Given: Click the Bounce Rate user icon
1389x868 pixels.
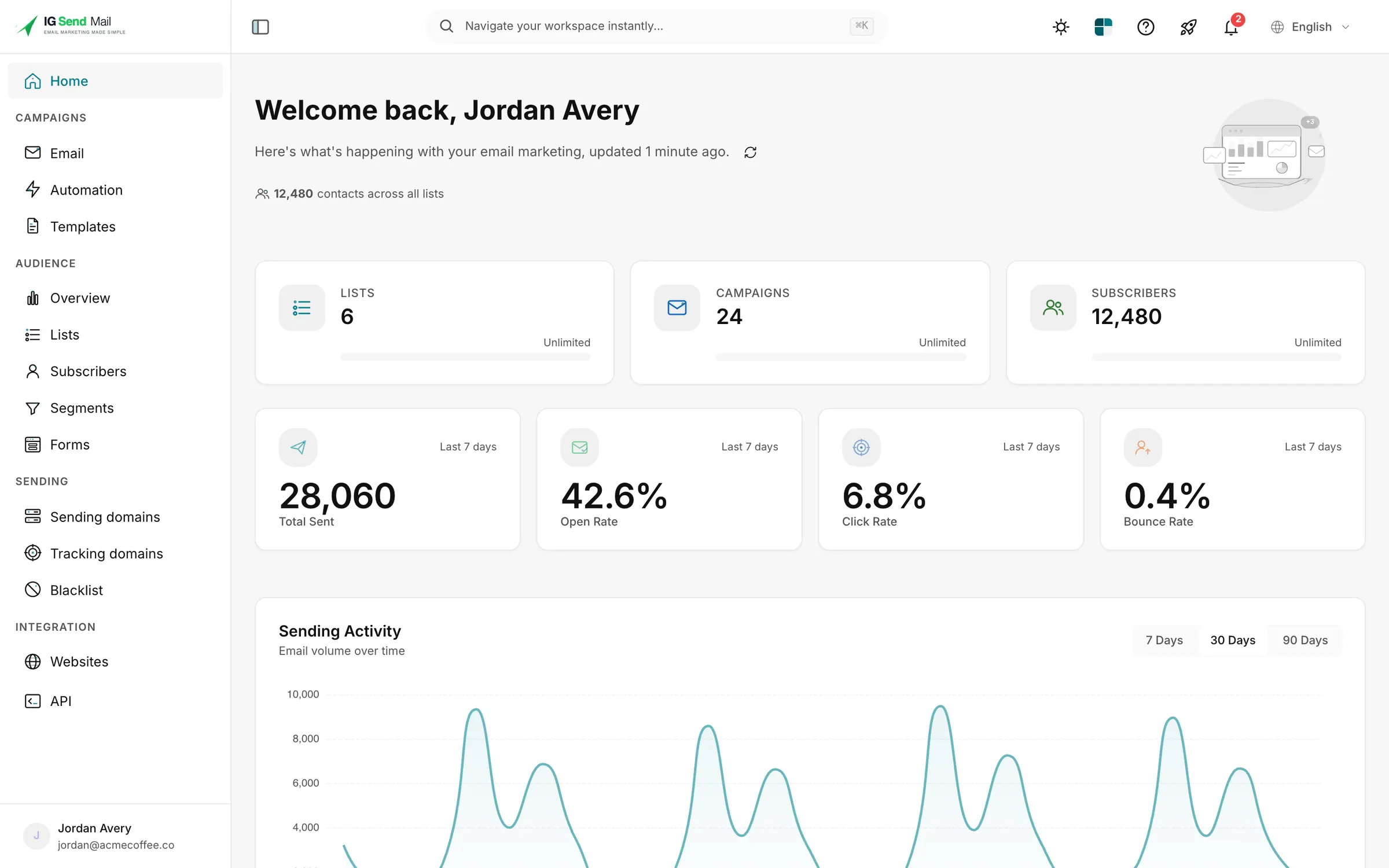Looking at the screenshot, I should click(x=1143, y=447).
